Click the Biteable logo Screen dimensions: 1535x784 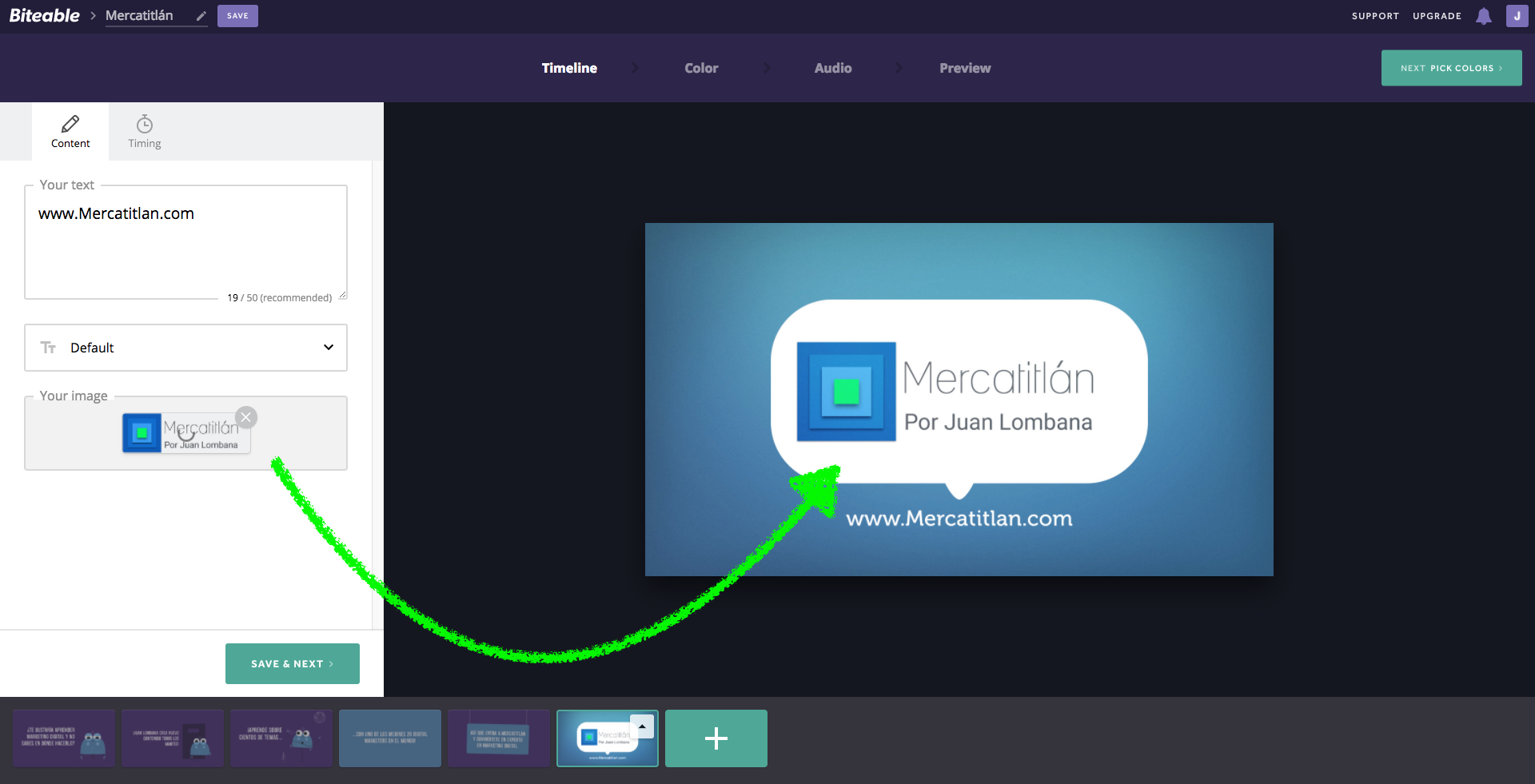coord(44,16)
